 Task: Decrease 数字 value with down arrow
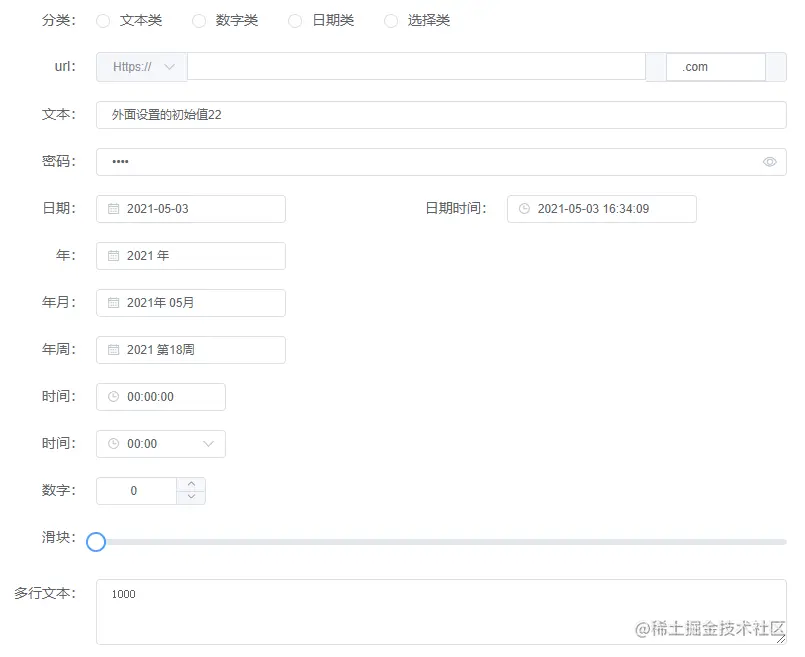(191, 497)
